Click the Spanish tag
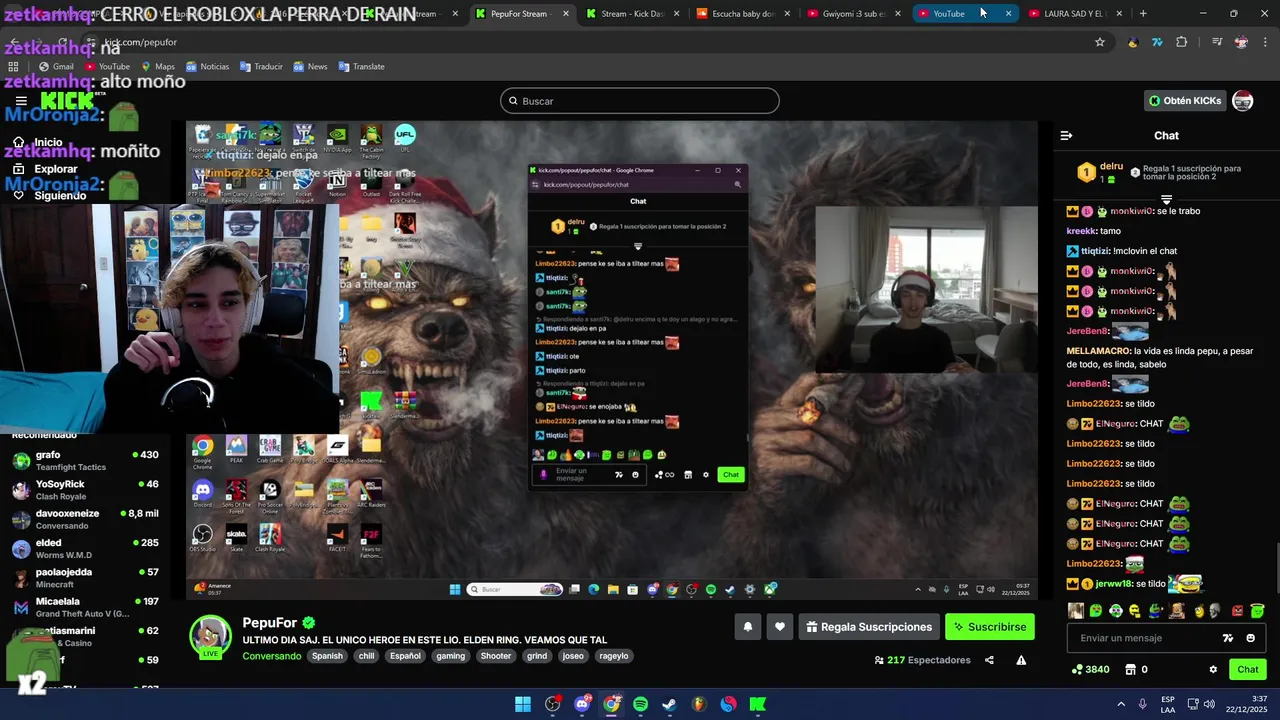Viewport: 1280px width, 720px height. [x=327, y=656]
